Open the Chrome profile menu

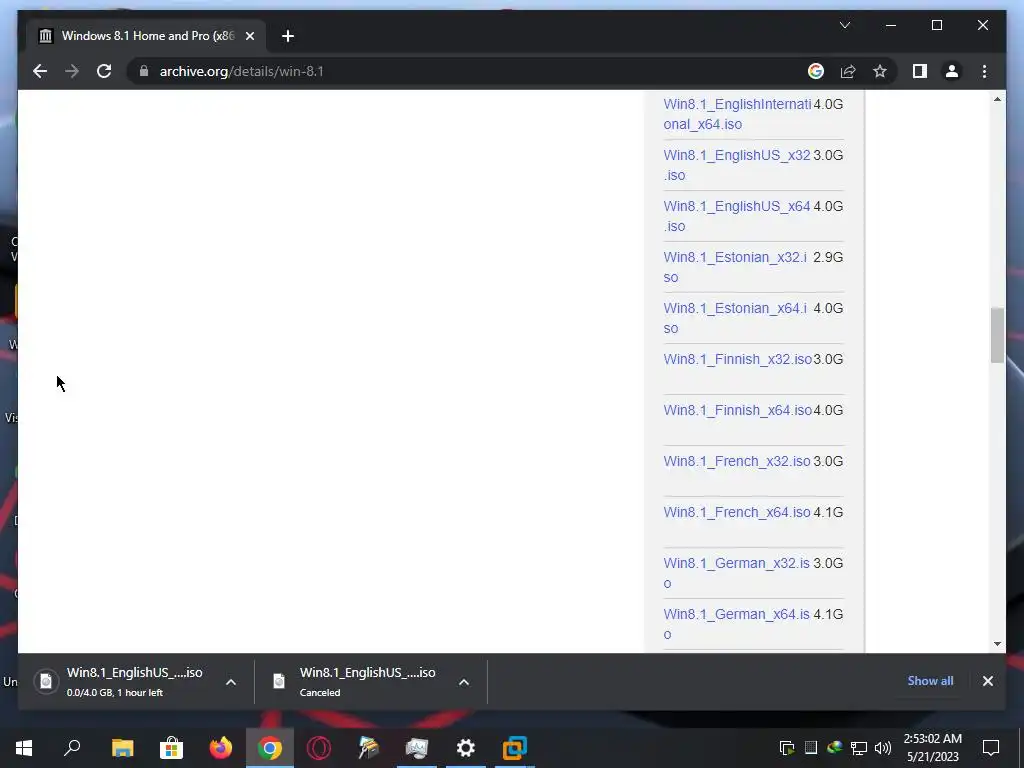(952, 71)
